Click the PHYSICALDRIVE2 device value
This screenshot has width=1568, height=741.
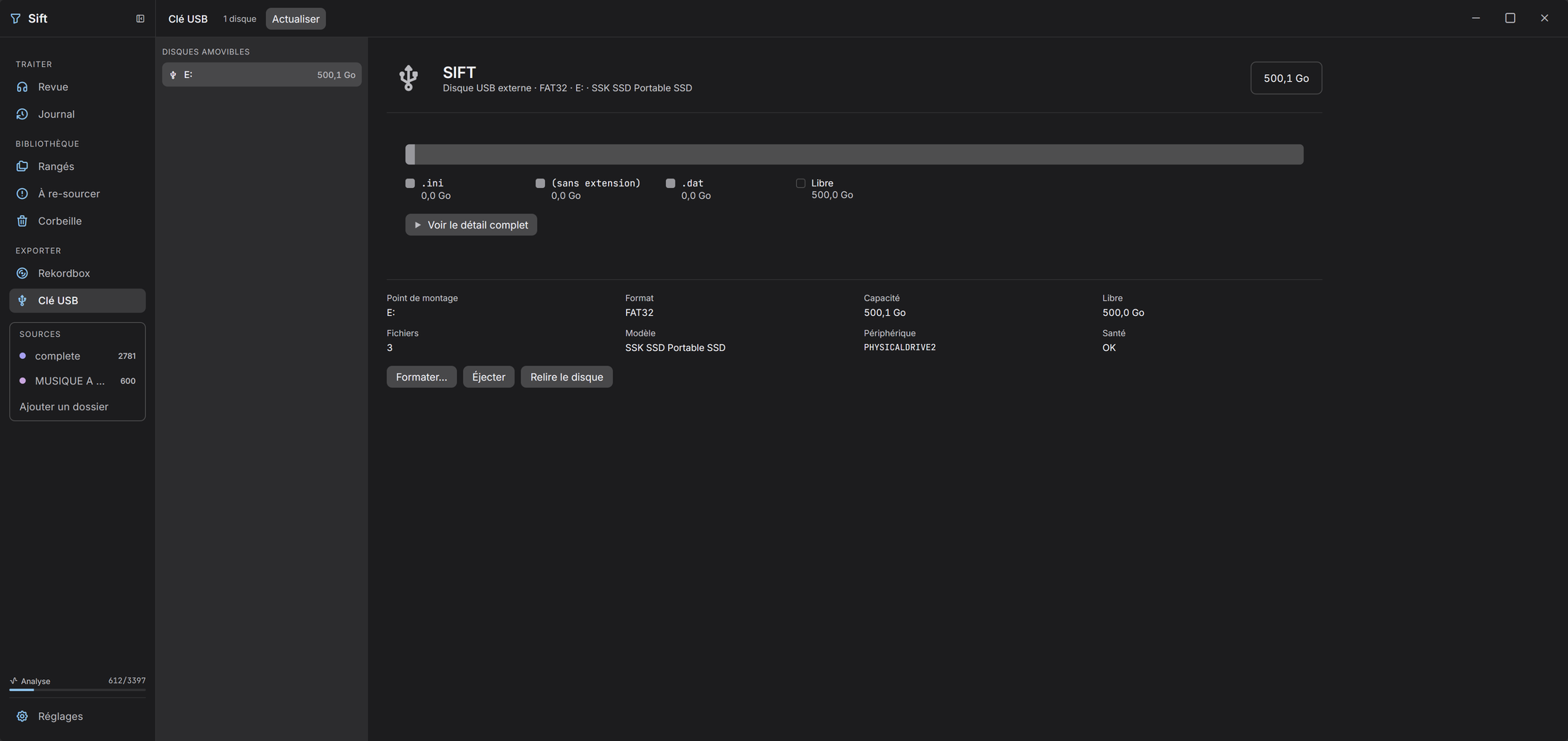pyautogui.click(x=900, y=348)
